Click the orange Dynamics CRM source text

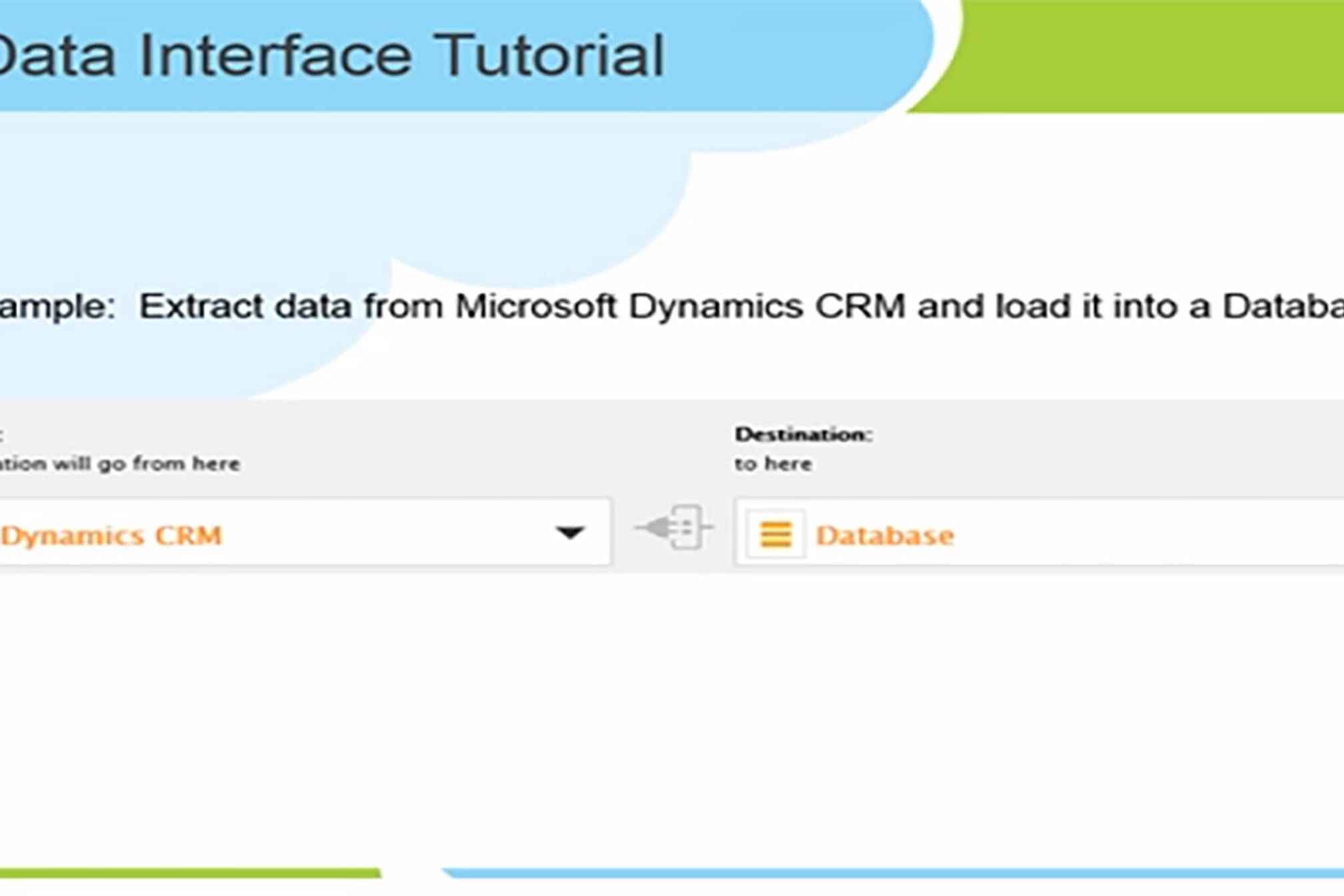coord(112,536)
